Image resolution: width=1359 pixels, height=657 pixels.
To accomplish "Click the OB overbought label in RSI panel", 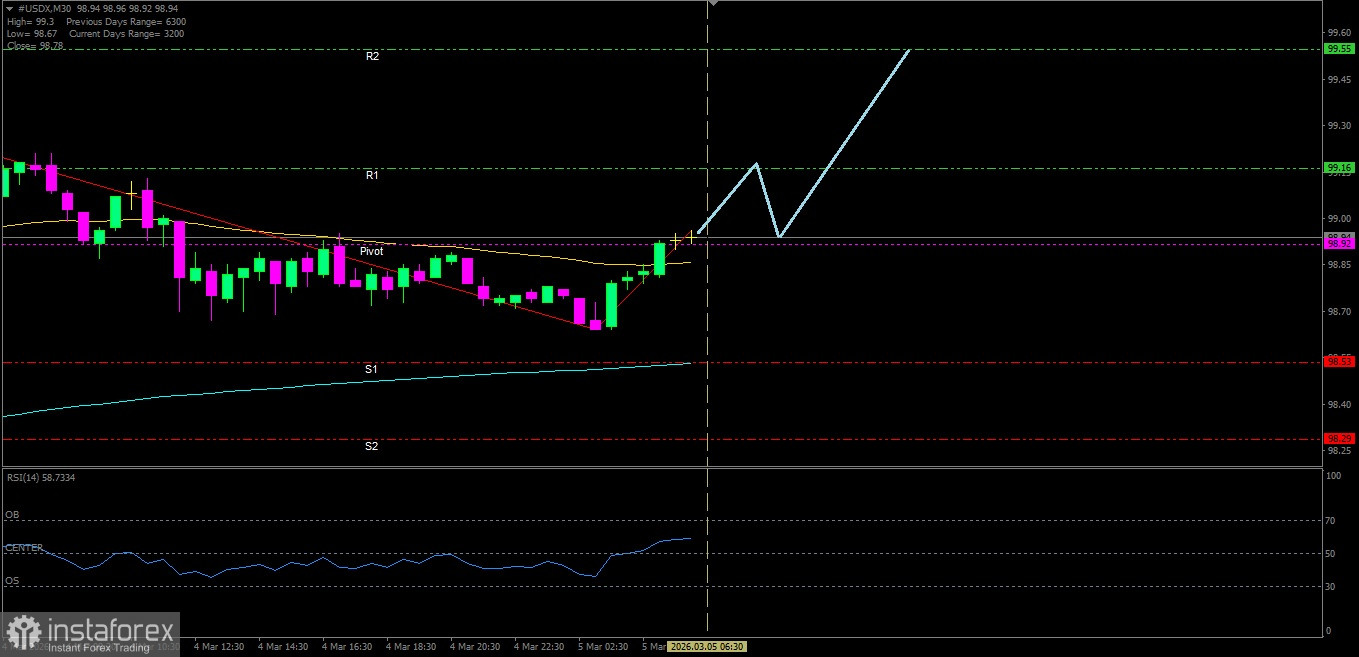I will 12,515.
